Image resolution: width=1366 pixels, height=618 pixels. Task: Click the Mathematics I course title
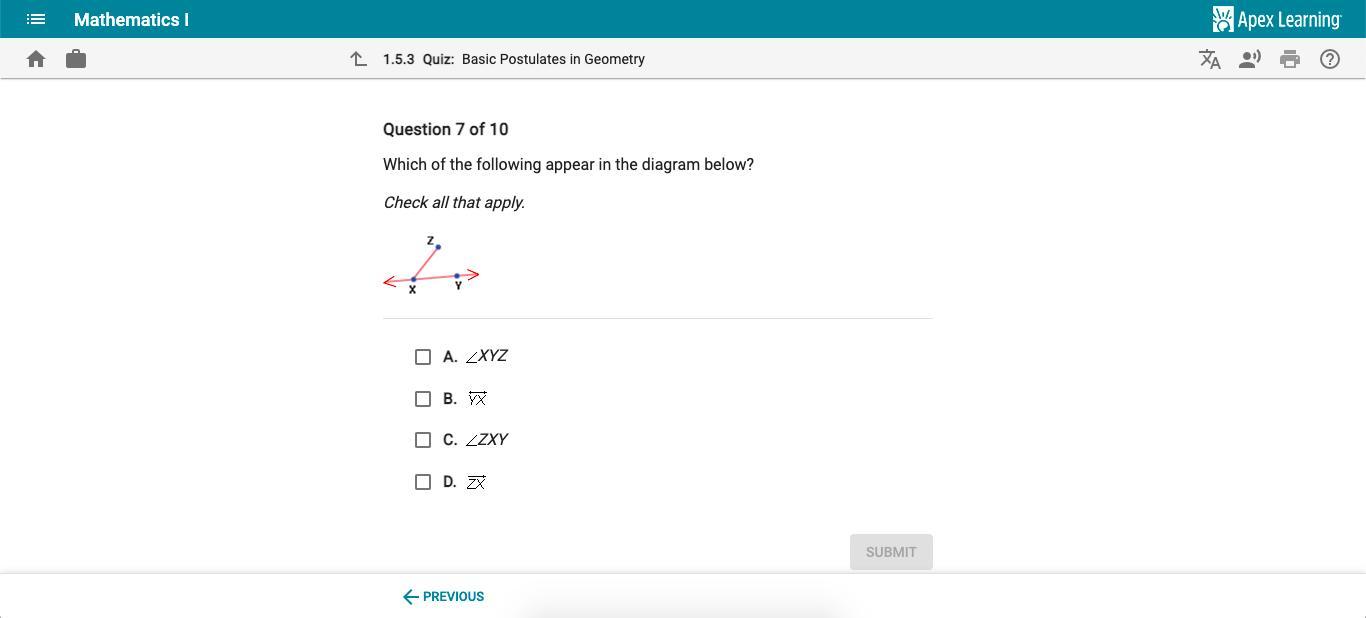click(131, 20)
